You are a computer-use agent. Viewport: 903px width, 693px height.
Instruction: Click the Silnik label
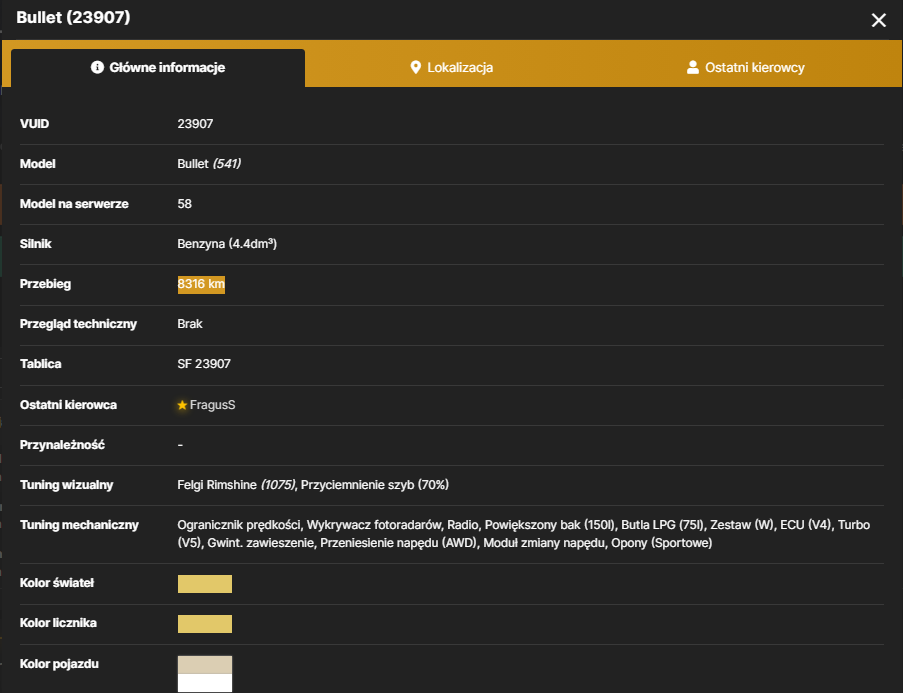[36, 244]
